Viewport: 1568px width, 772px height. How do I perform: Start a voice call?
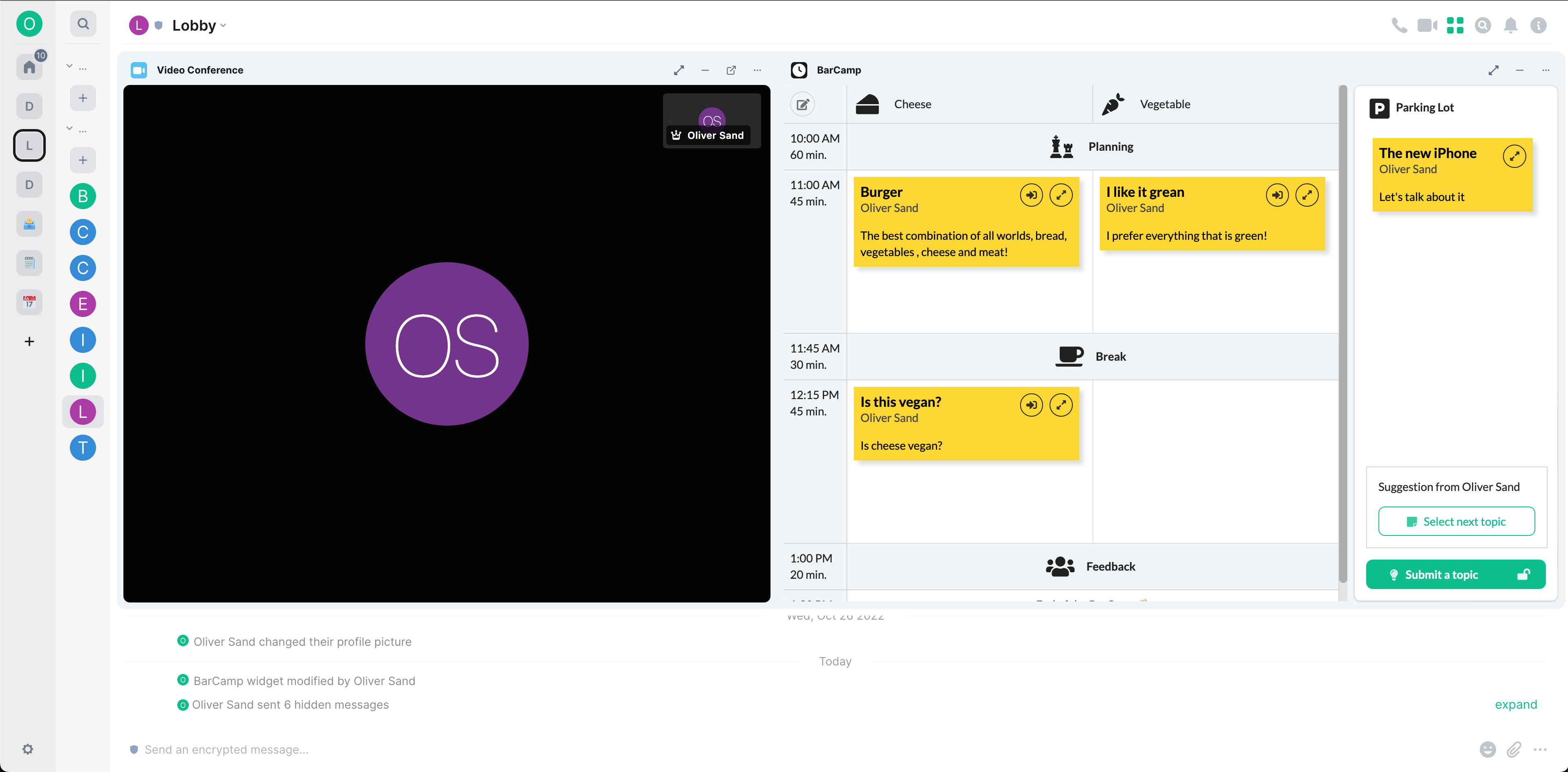point(1399,25)
